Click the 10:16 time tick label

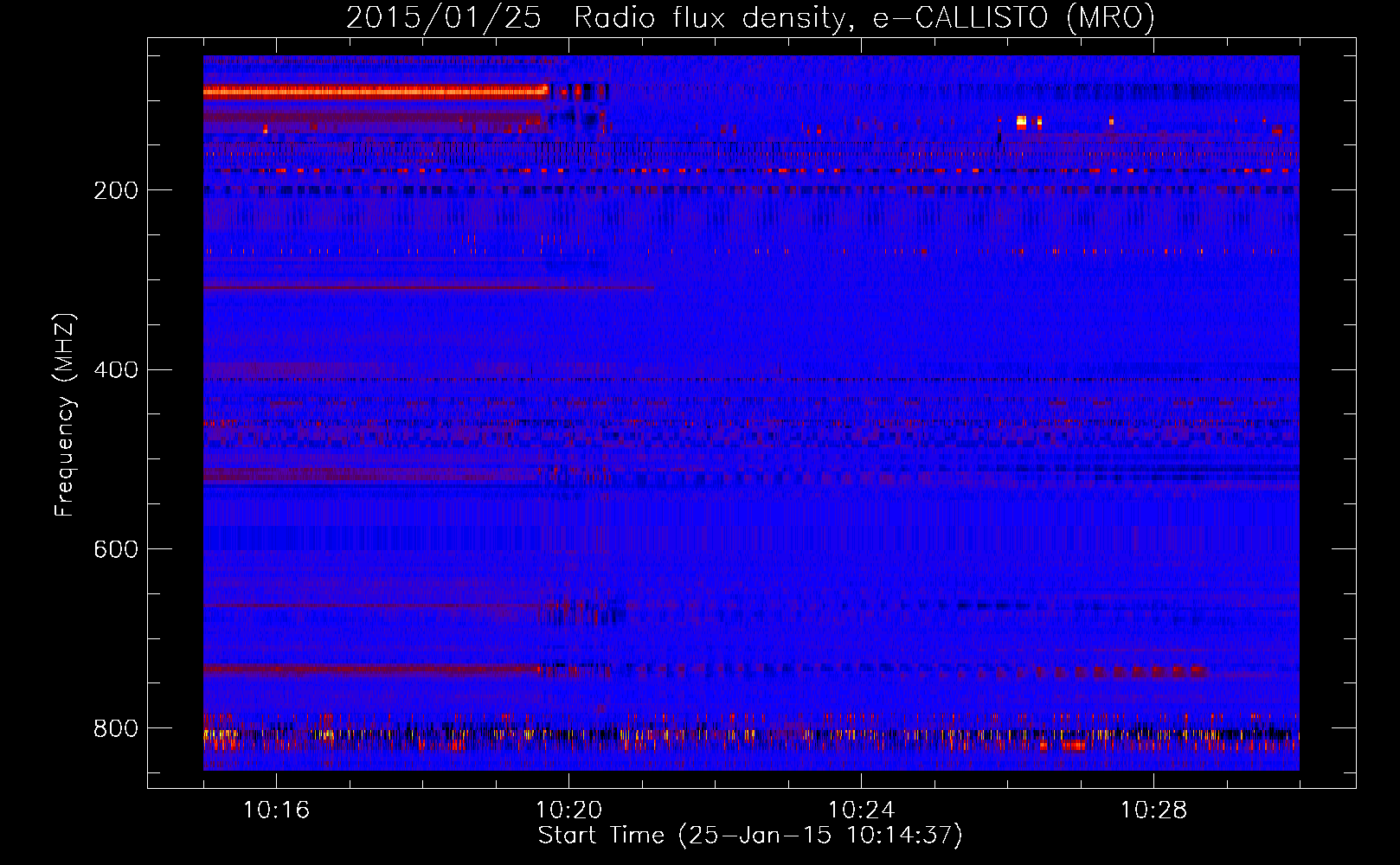(x=276, y=811)
